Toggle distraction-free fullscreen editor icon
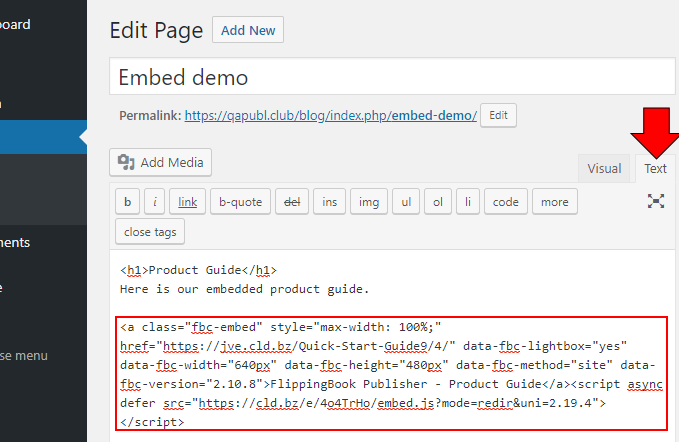Screen dimensions: 679x442 [656, 201]
